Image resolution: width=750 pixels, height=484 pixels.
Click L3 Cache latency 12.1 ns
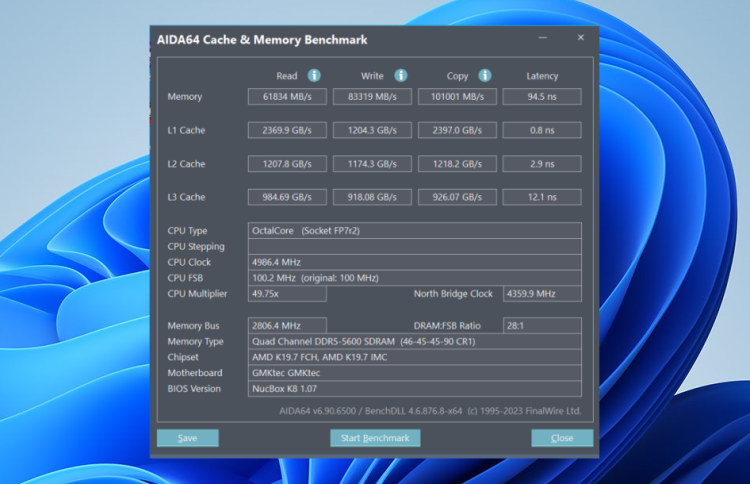[542, 197]
